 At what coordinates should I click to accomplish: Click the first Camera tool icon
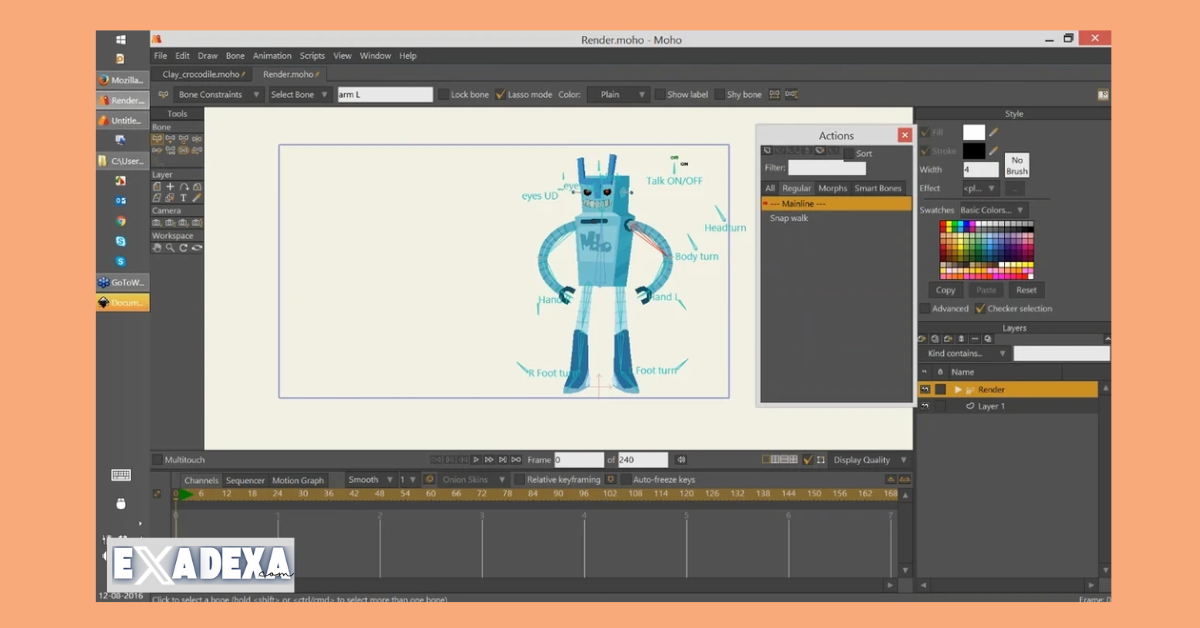tap(157, 221)
